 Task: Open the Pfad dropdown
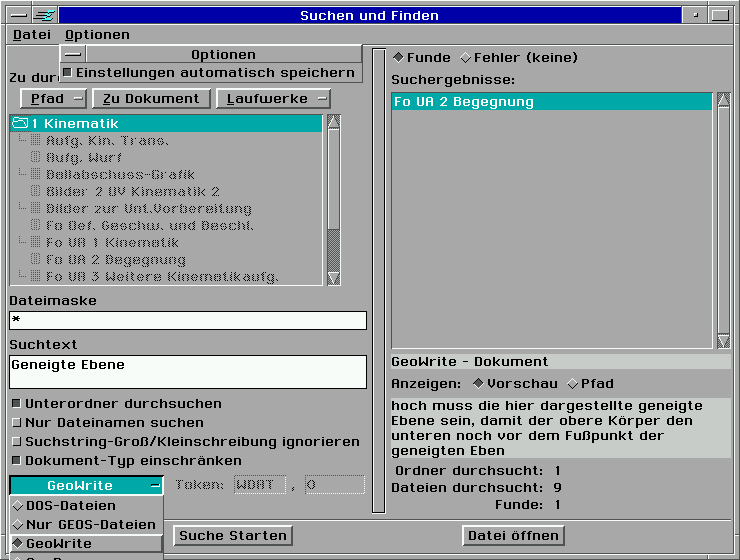(53, 99)
